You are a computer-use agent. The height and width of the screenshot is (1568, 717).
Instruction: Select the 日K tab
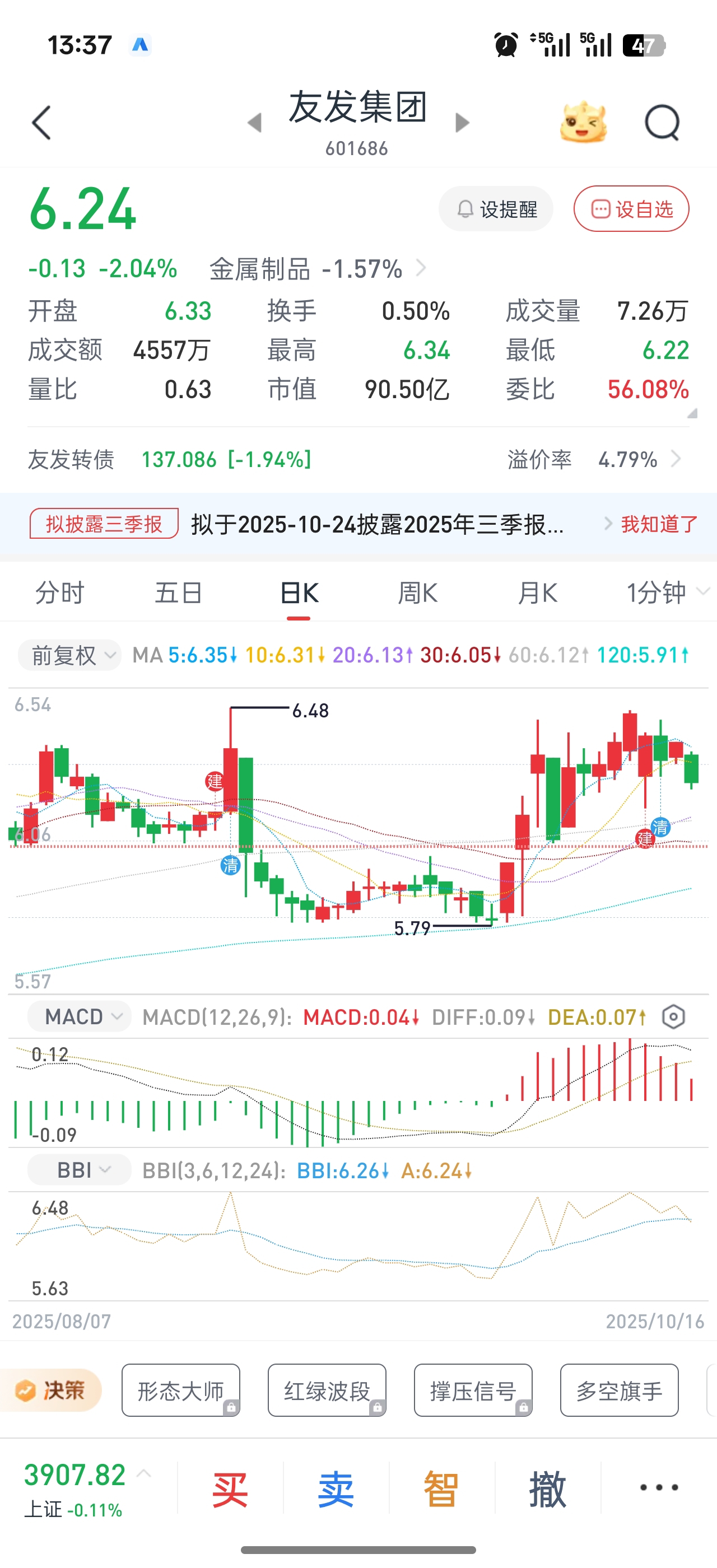(x=299, y=592)
